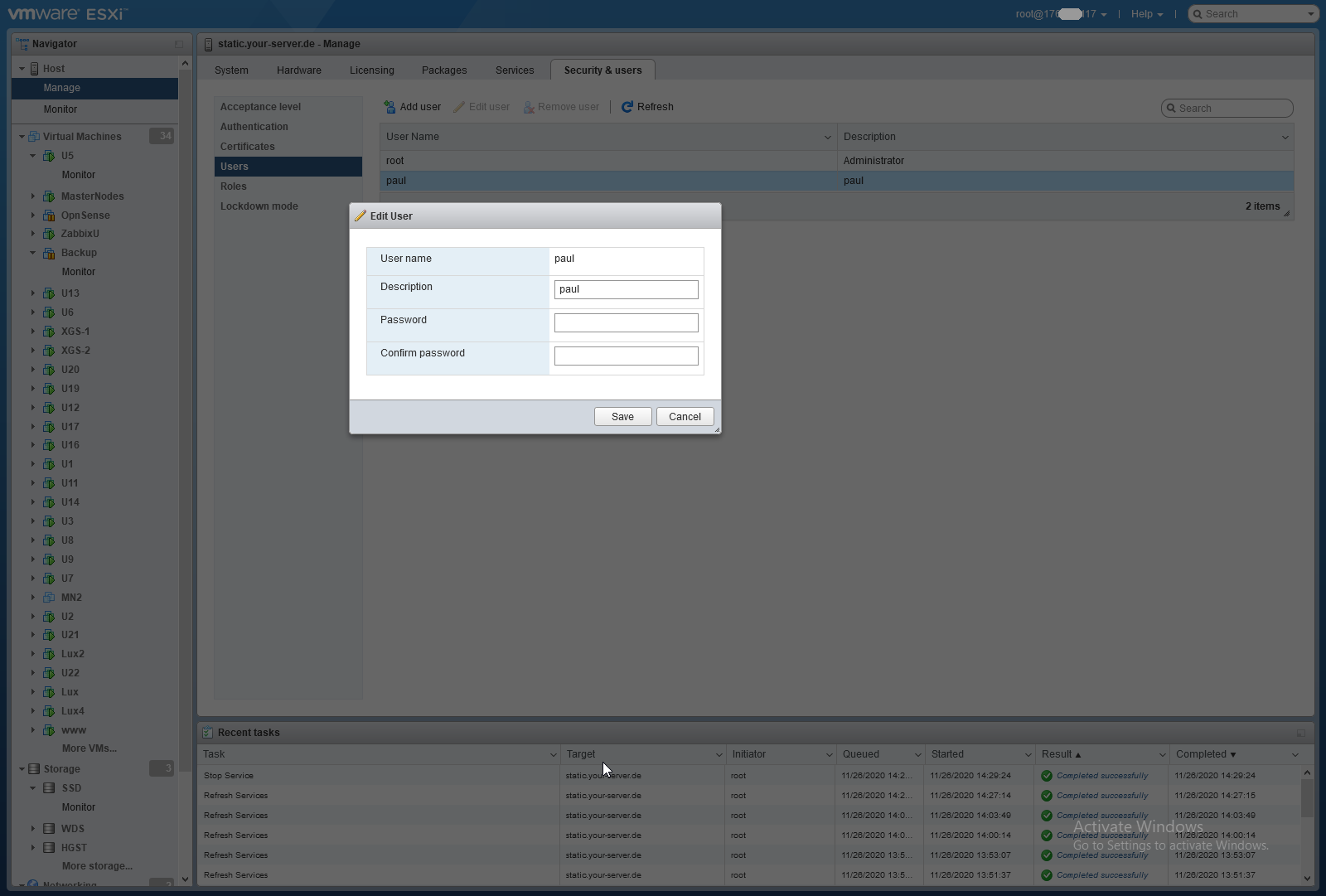Click the Backup VM icon
This screenshot has height=896, width=1326.
pyautogui.click(x=49, y=253)
